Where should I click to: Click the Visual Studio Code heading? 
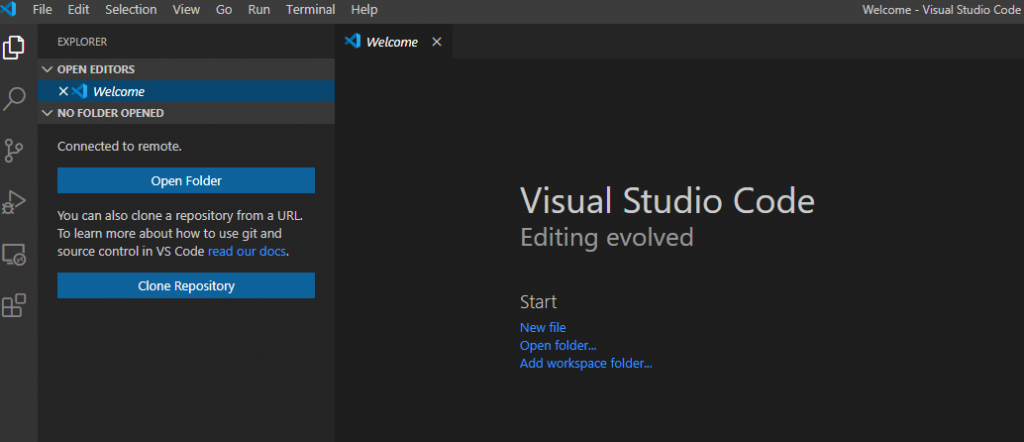coord(667,200)
